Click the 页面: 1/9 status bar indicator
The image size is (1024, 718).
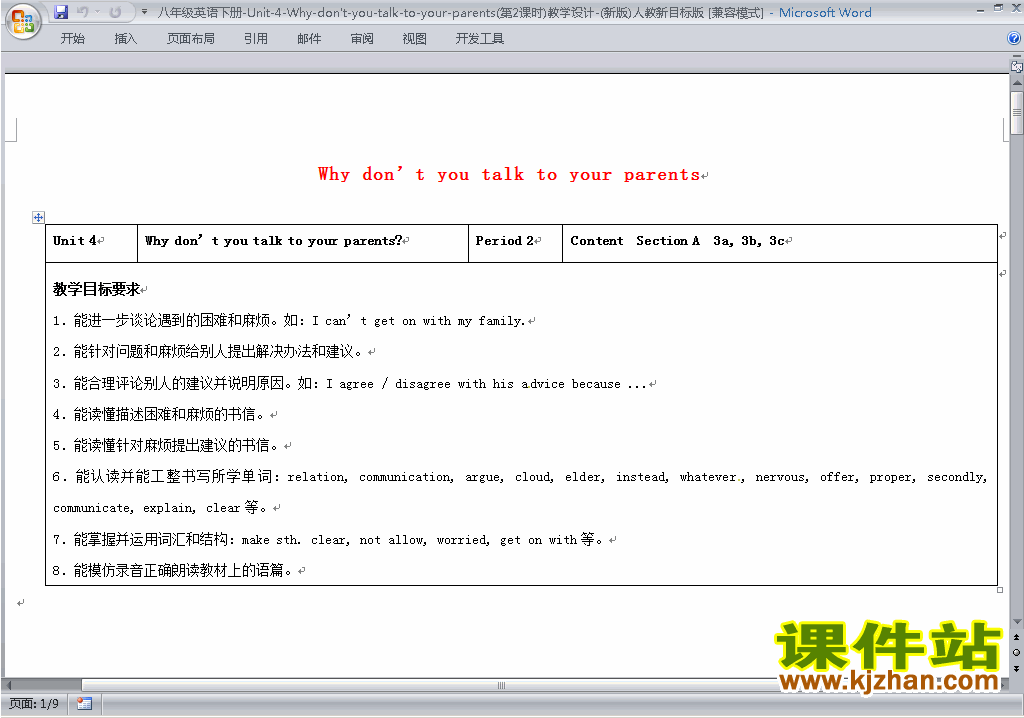34,704
